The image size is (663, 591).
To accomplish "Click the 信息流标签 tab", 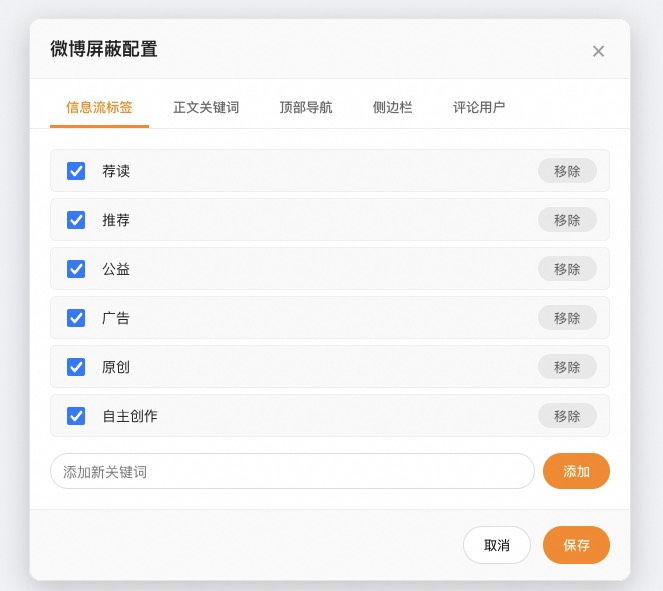I will click(x=99, y=107).
